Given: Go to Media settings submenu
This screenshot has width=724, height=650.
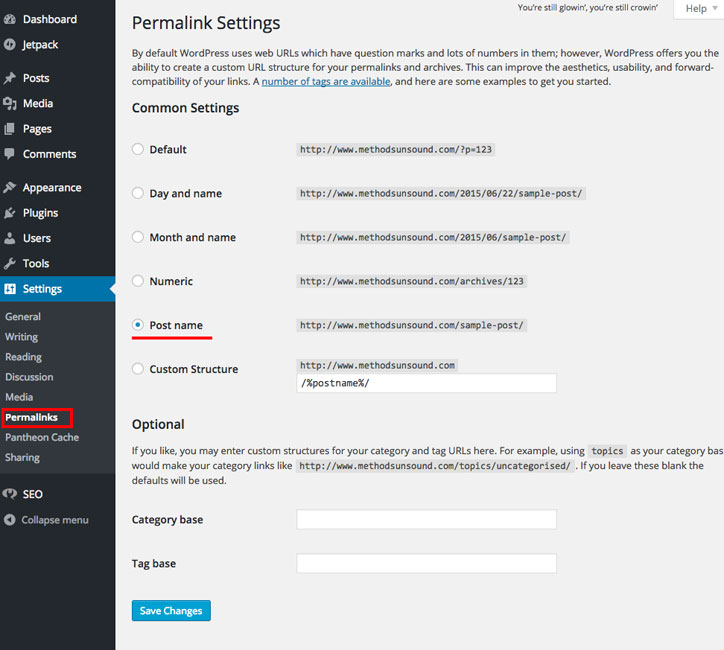Looking at the screenshot, I should 19,397.
